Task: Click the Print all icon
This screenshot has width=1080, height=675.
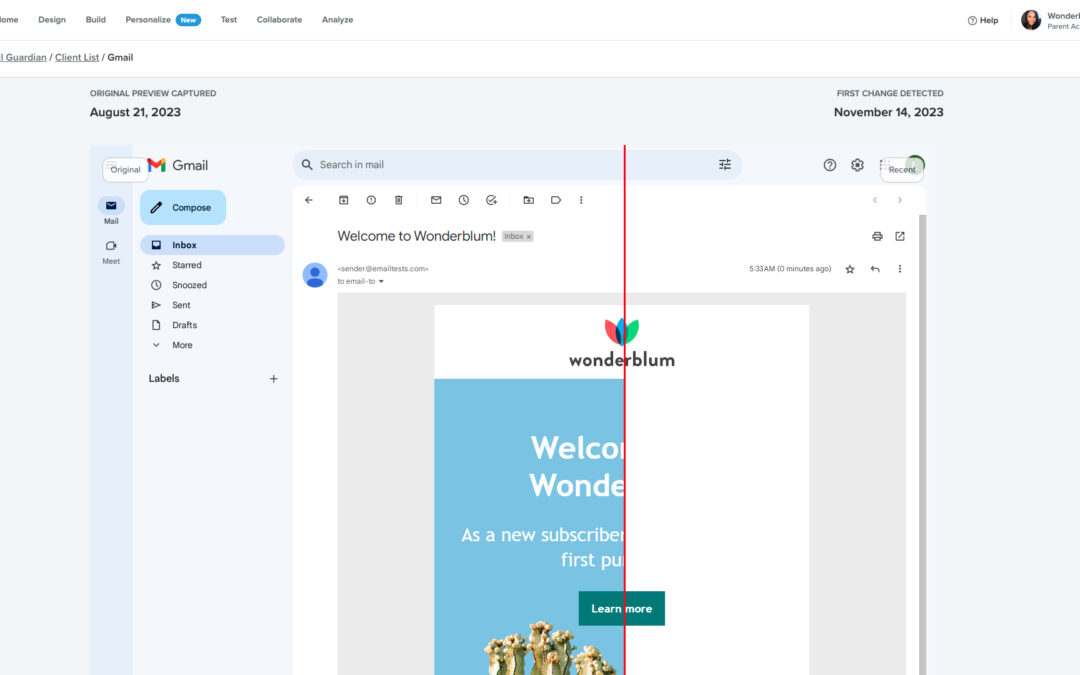Action: [877, 236]
